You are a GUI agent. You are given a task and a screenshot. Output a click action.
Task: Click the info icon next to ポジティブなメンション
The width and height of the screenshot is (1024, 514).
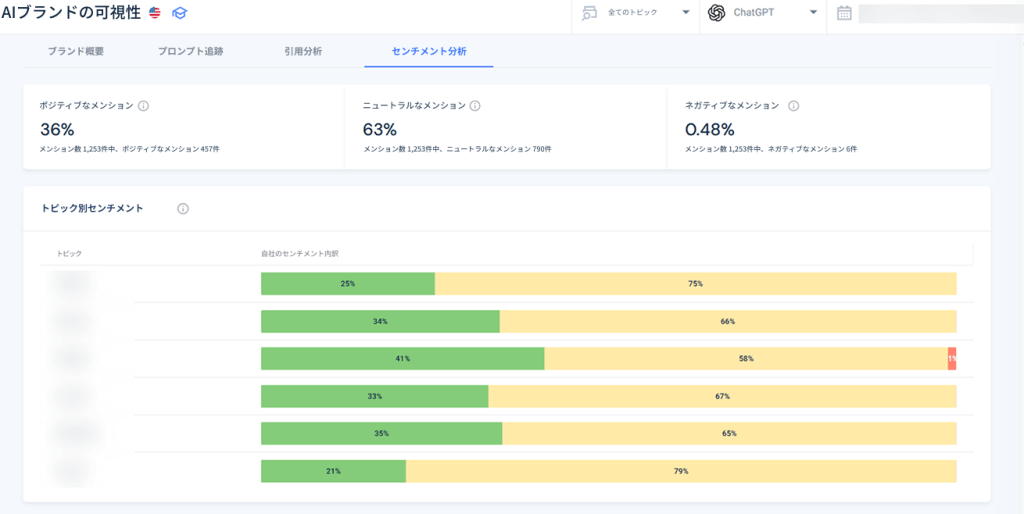click(144, 105)
